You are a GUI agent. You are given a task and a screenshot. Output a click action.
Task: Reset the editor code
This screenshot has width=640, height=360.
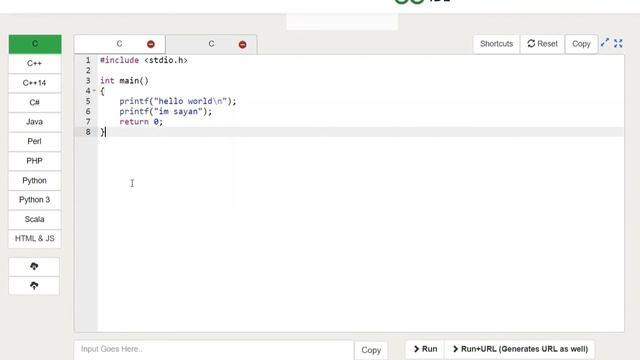pos(542,44)
